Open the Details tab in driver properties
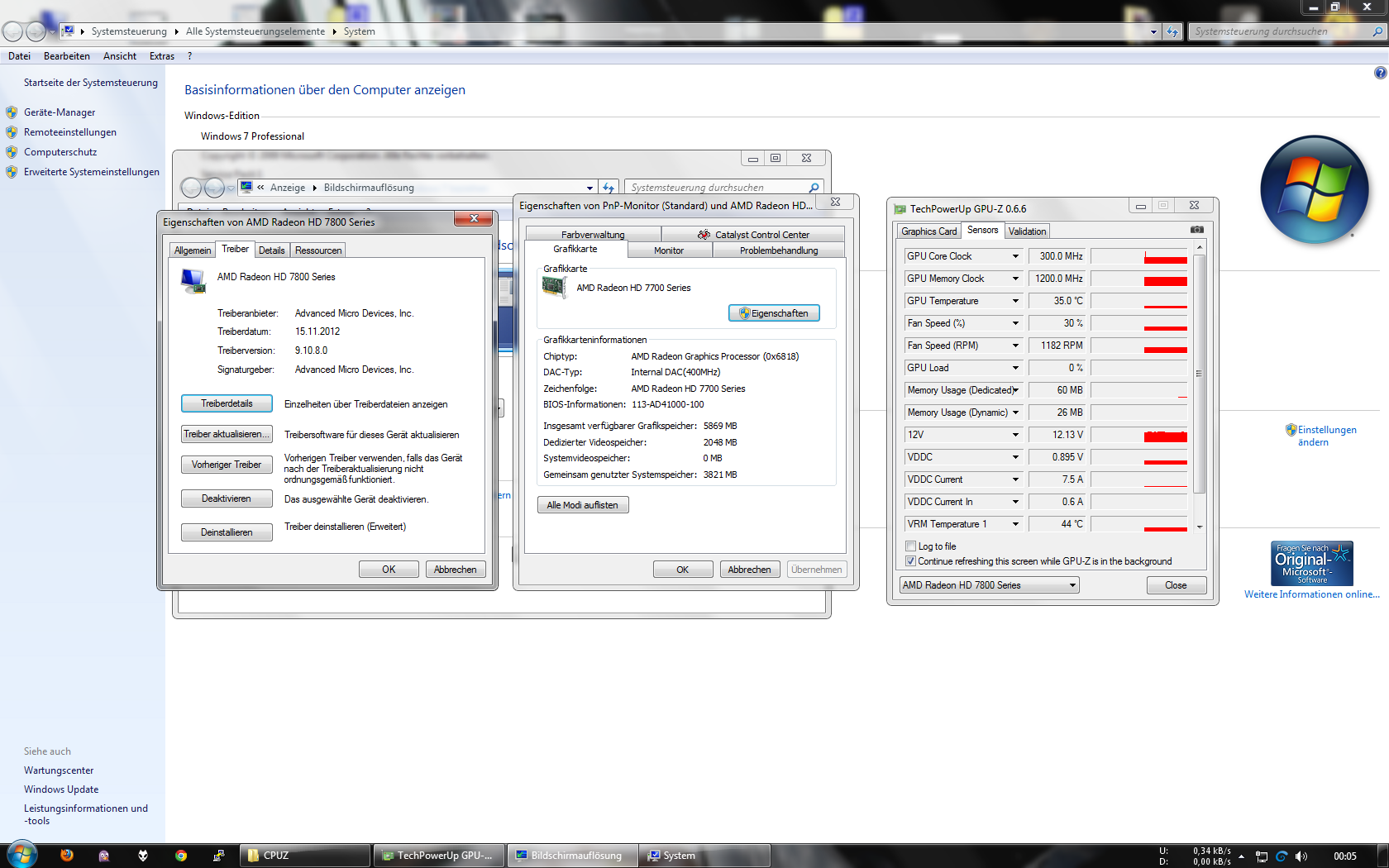 (x=271, y=250)
